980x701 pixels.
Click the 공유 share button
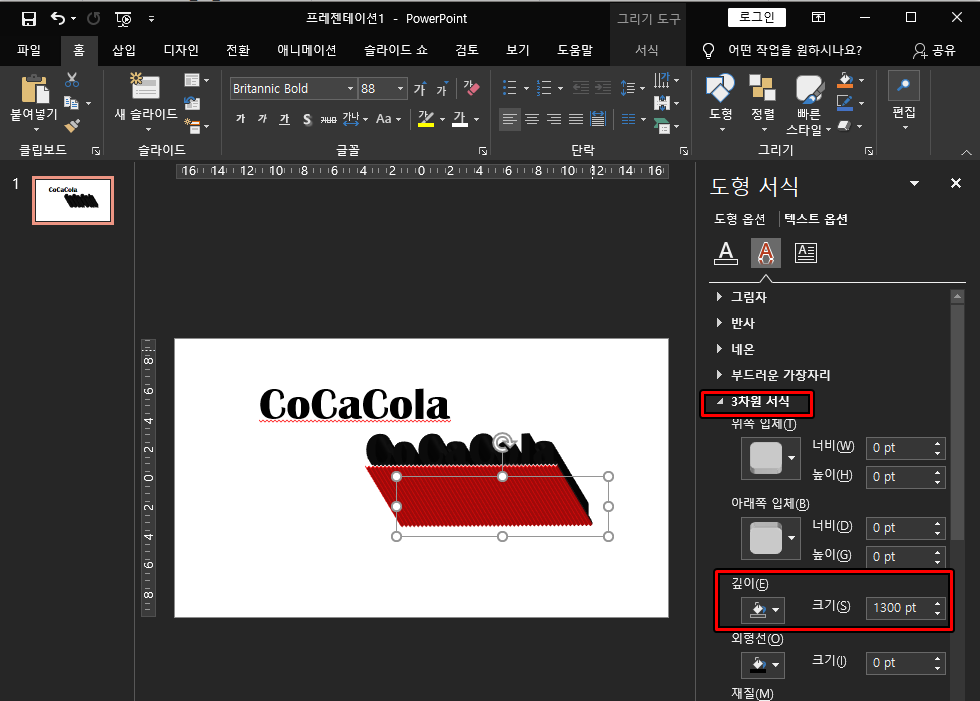tap(934, 50)
